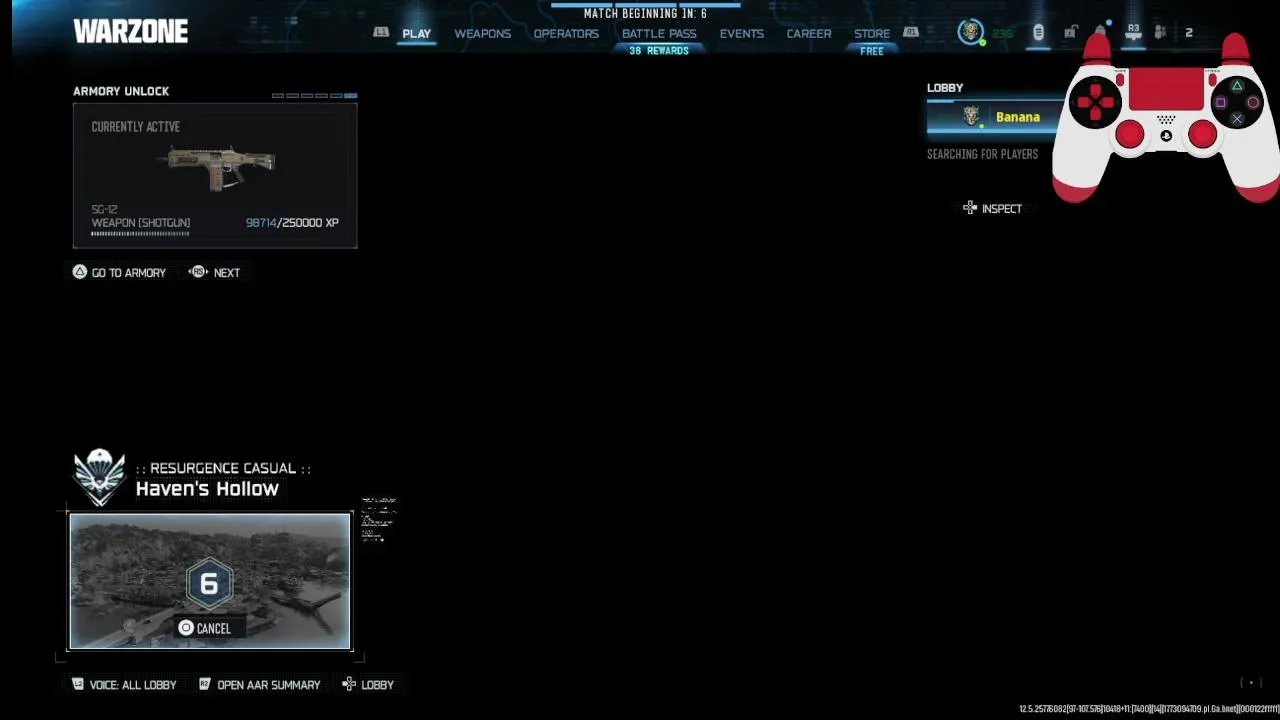Open the WEAPONS tab
This screenshot has width=1280, height=720.
(x=482, y=33)
